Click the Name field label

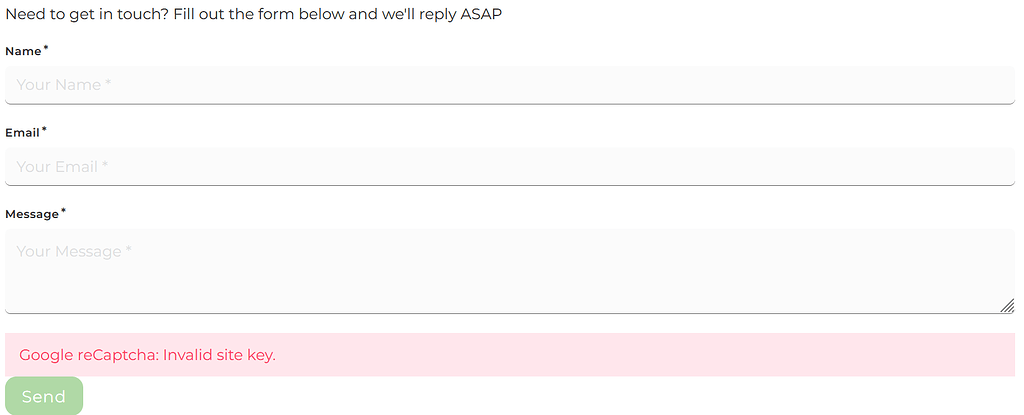pos(23,51)
